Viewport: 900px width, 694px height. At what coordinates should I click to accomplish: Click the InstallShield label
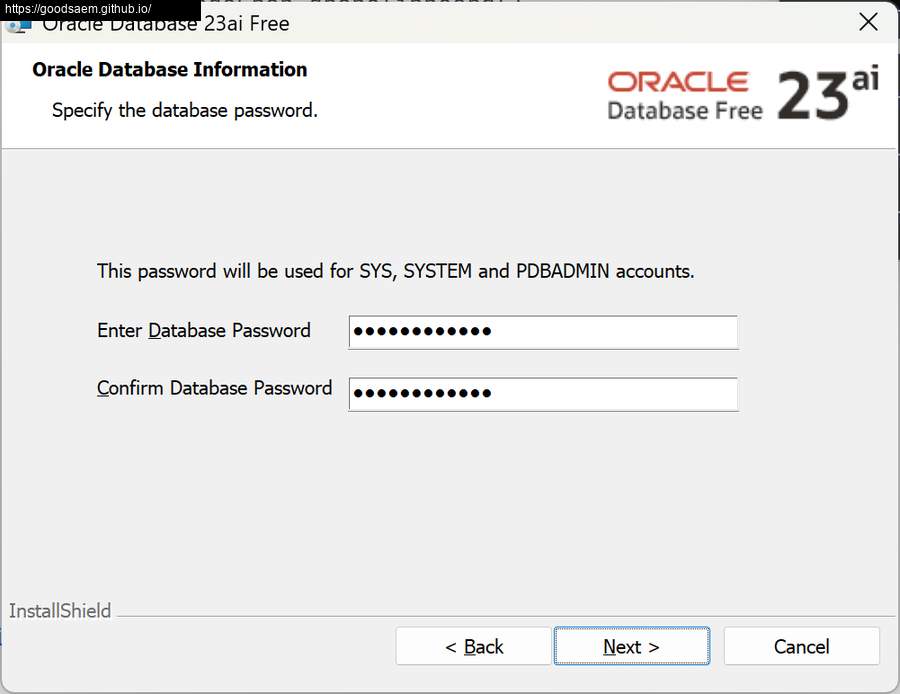(x=60, y=611)
